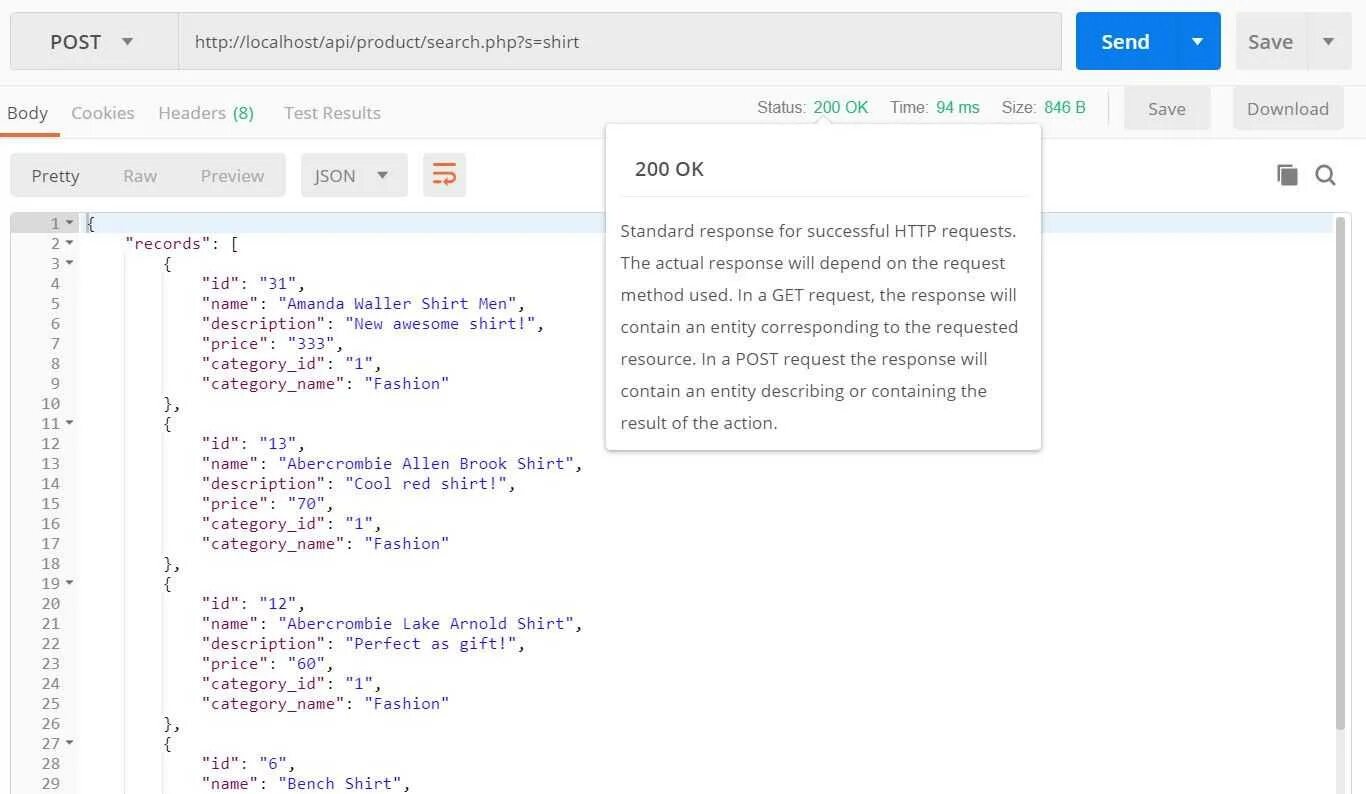Collapse the fold arrow on line 3

click(x=69, y=263)
